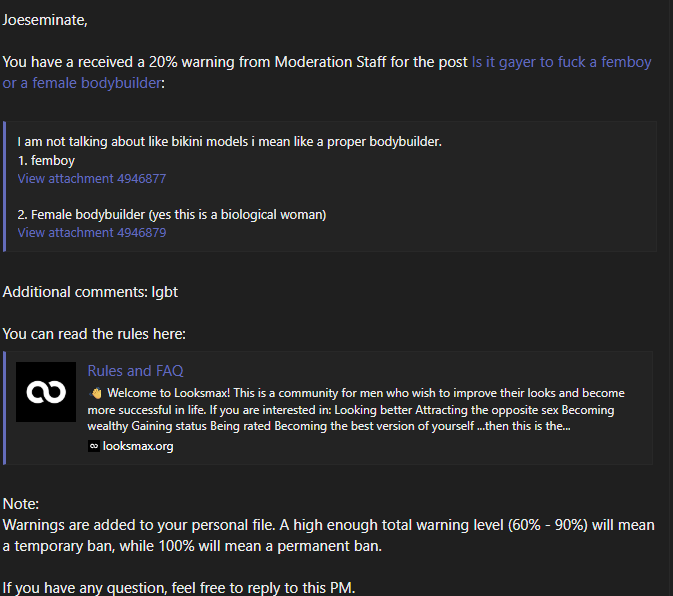Open the Rules and FAQ link
Screen dimensions: 673x596
[x=135, y=371]
